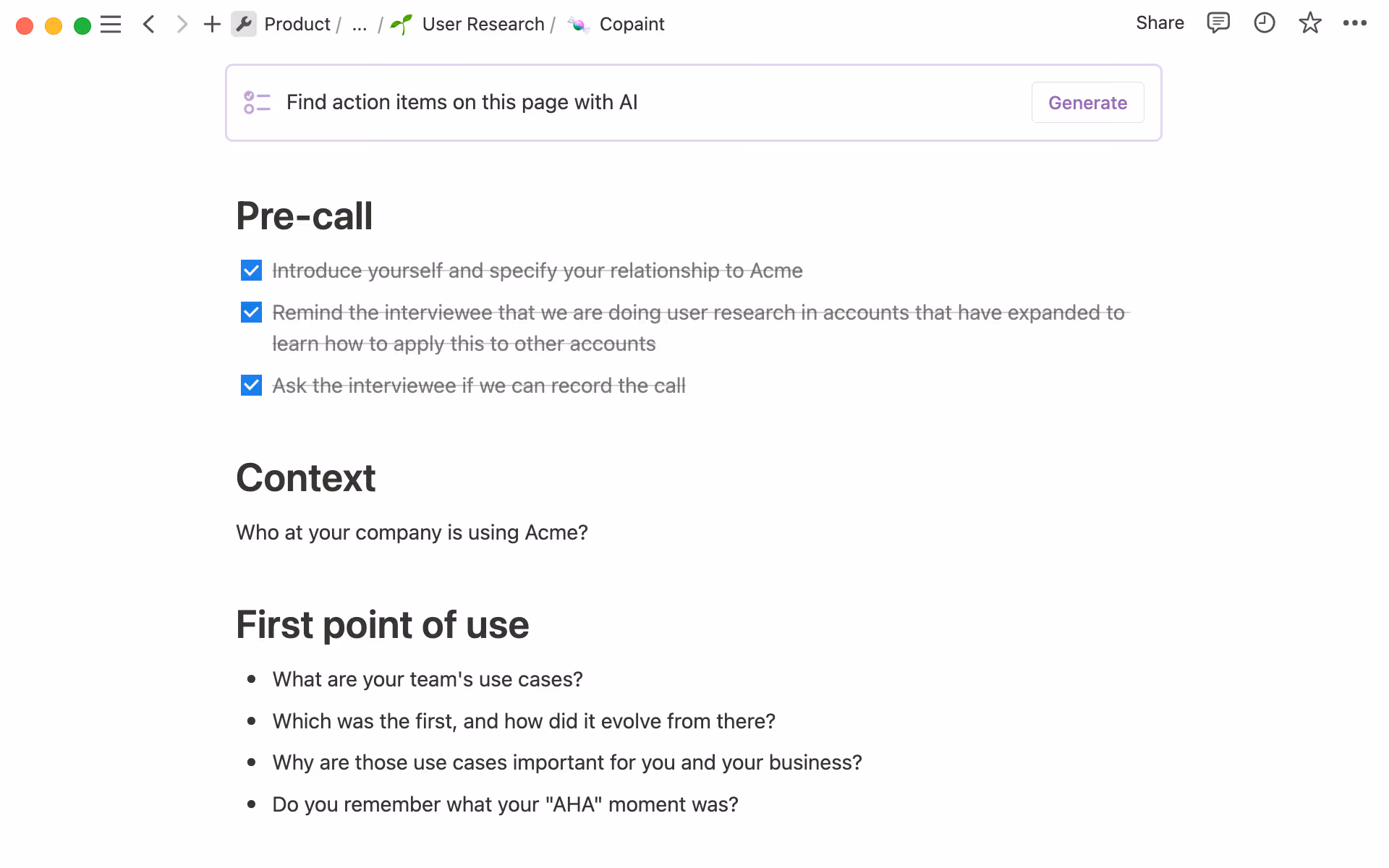Open the comments panel
The width and height of the screenshot is (1389, 868).
(x=1218, y=23)
